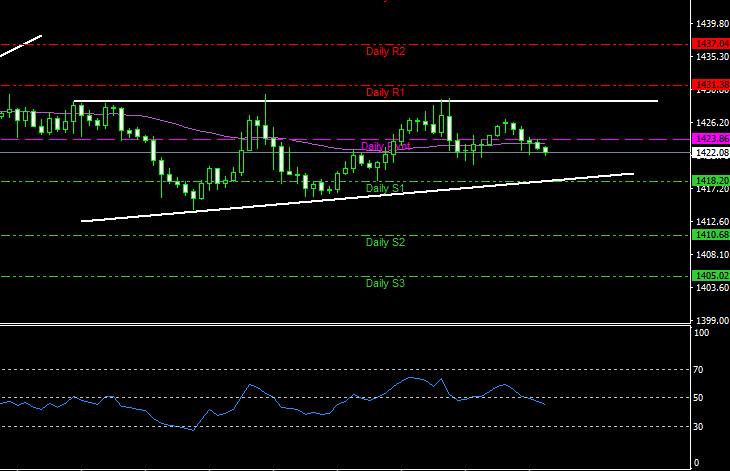The image size is (730, 471).
Task: Click the 1439.80 price scale value
Action: (x=712, y=23)
